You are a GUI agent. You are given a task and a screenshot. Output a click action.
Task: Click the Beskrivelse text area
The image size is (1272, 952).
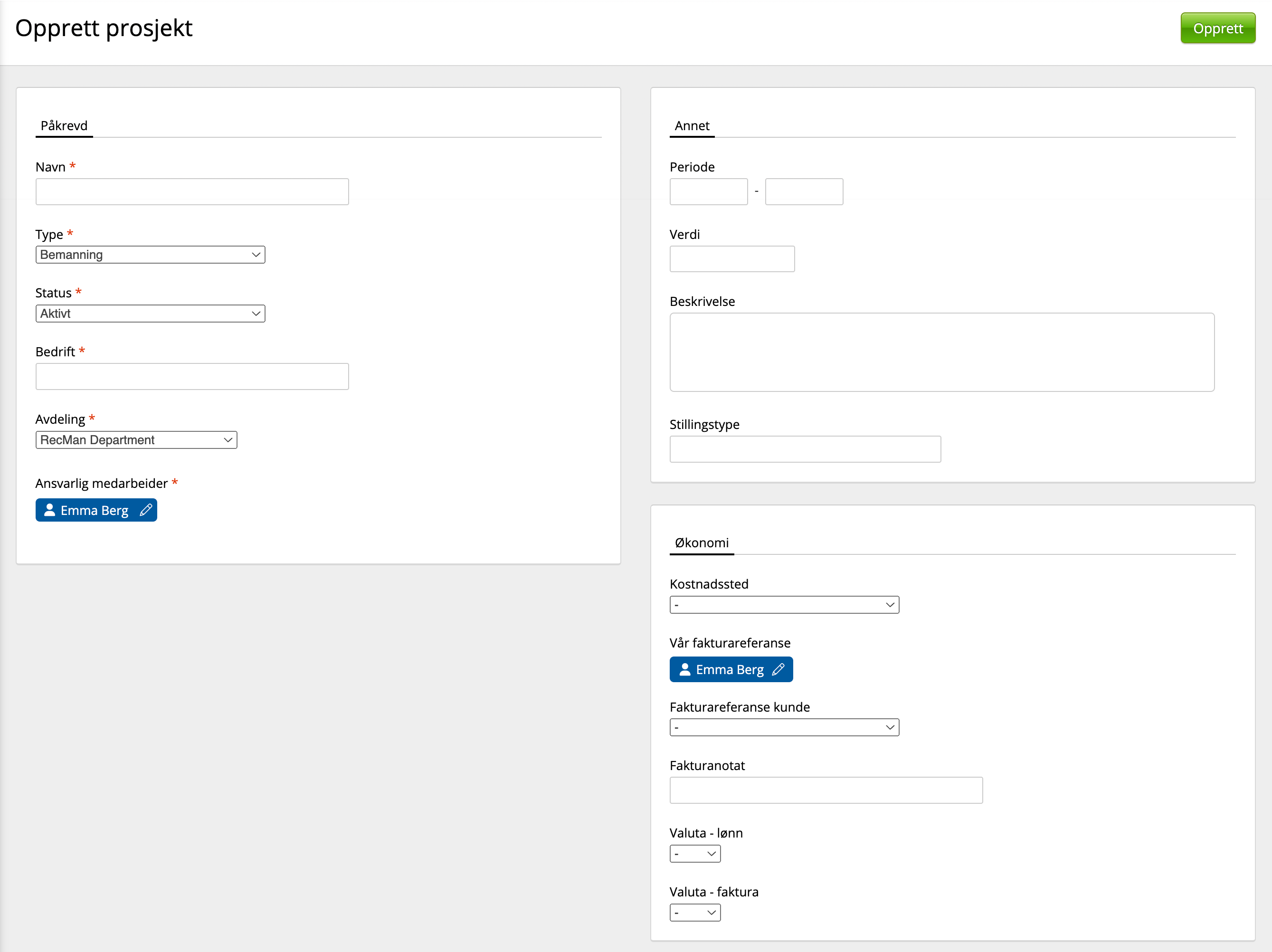(x=941, y=352)
